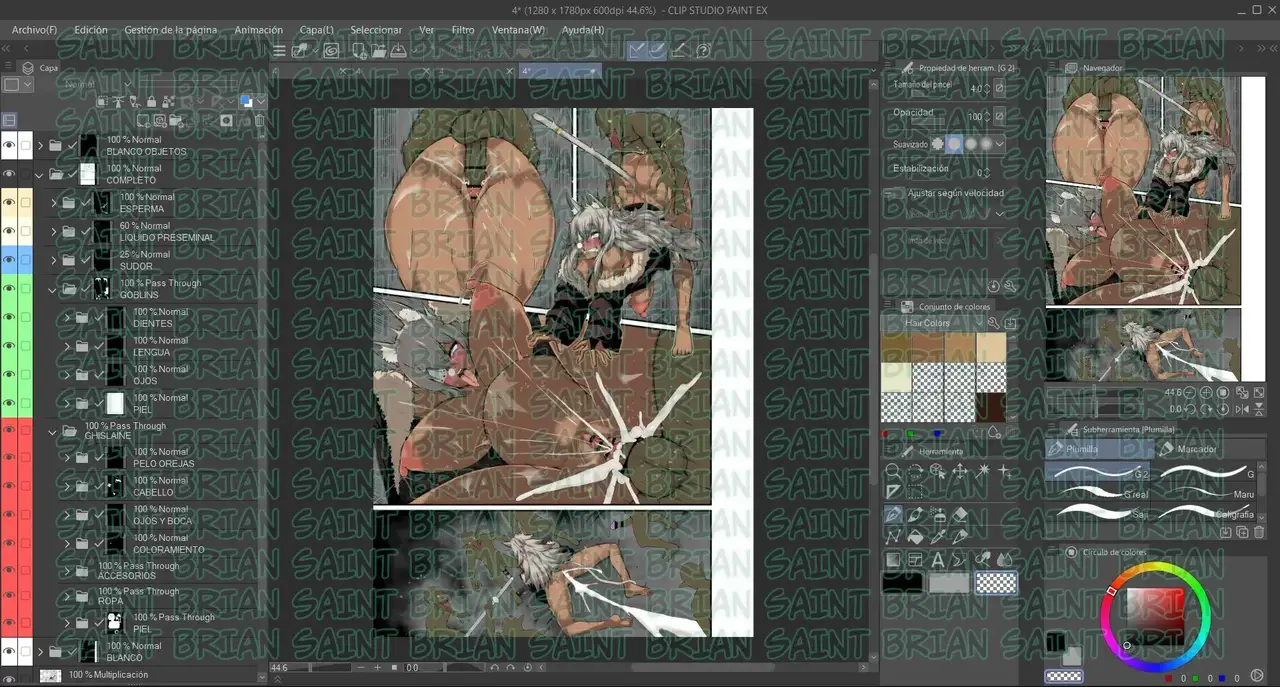This screenshot has width=1280, height=687.
Task: Open the Edición menu
Action: 90,30
